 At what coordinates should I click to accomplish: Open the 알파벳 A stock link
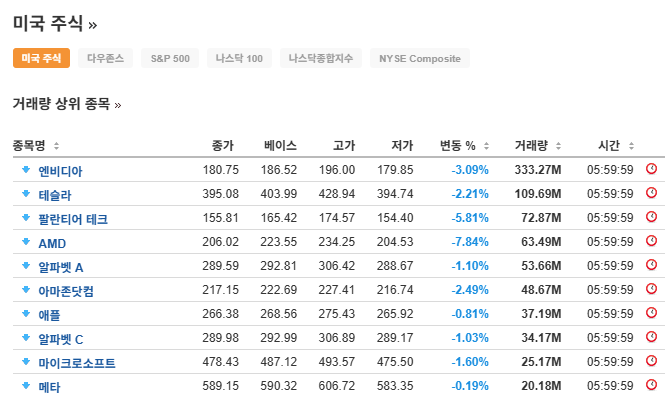61,267
